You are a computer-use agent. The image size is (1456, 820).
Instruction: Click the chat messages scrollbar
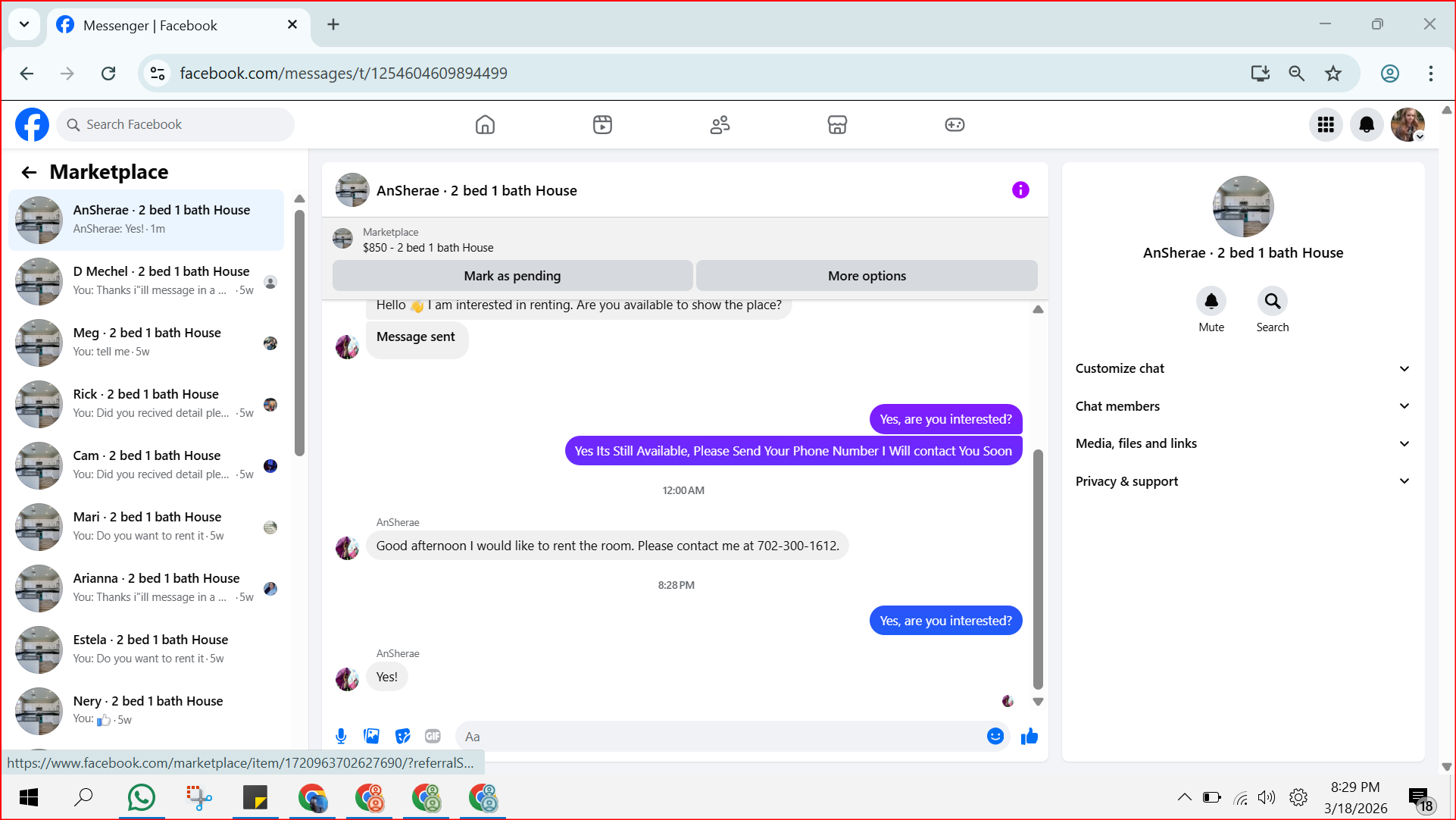(x=1038, y=568)
